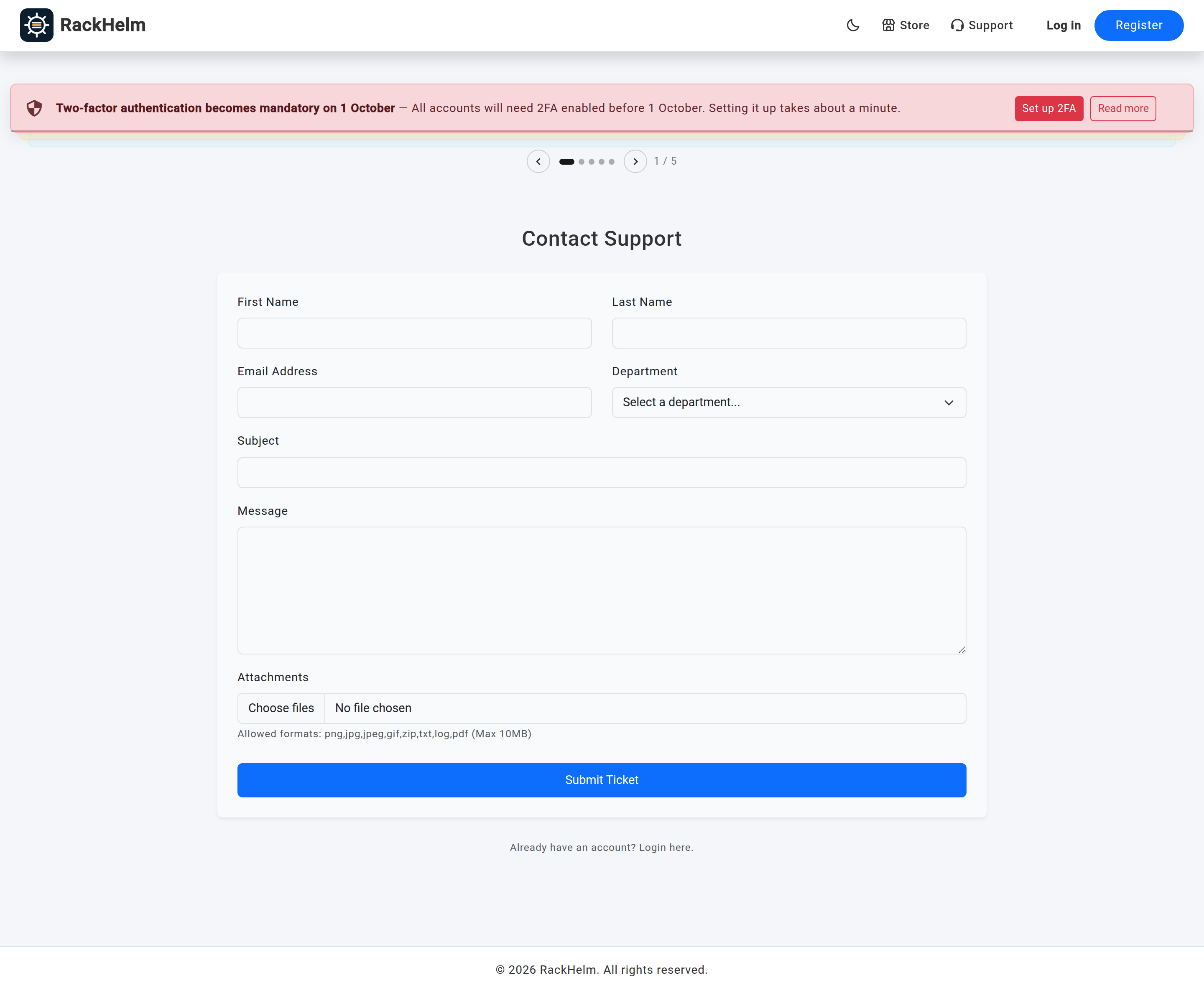Focus the Last Name input field
Image resolution: width=1204 pixels, height=993 pixels.
pos(788,333)
